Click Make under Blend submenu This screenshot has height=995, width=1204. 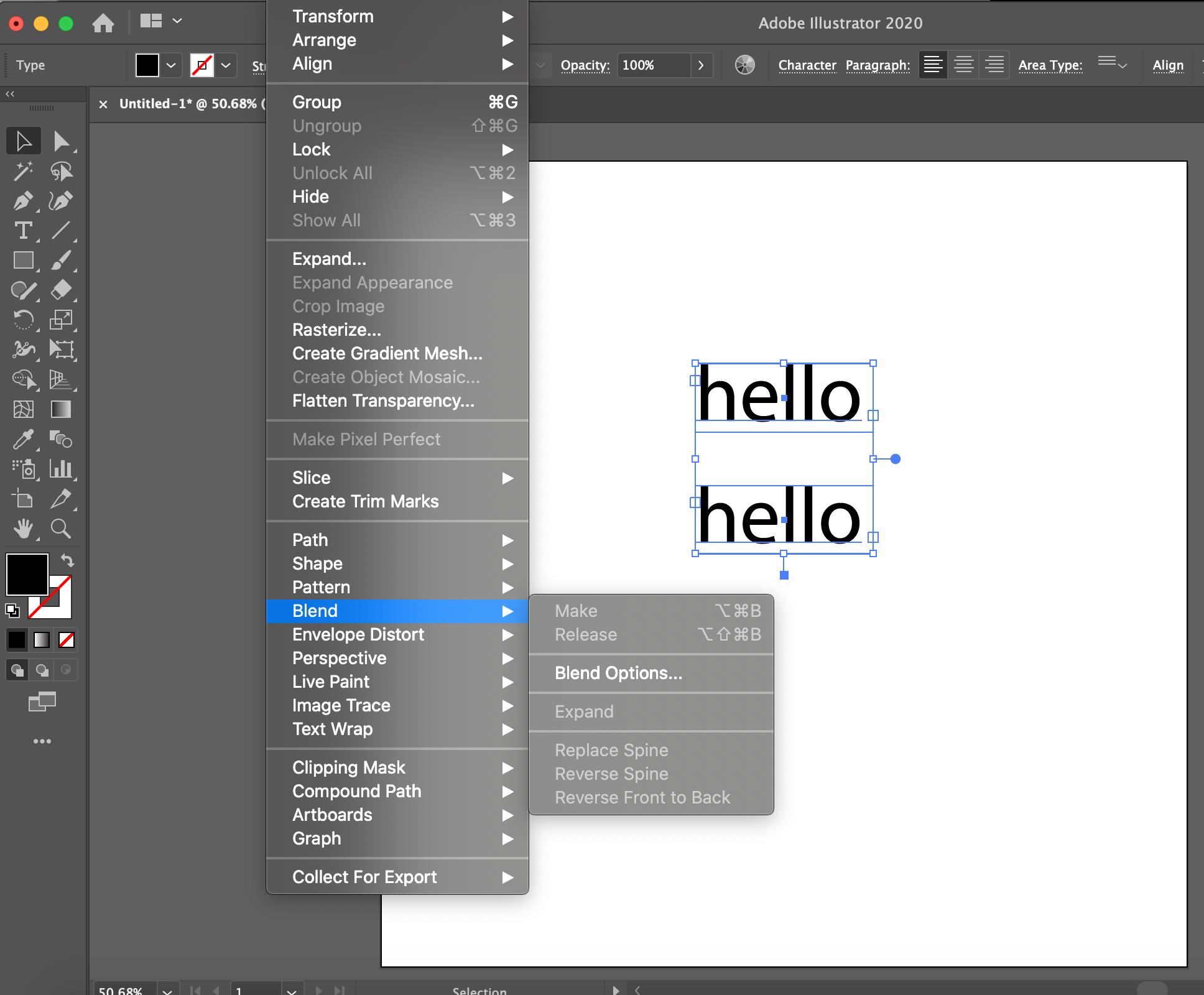pos(576,611)
